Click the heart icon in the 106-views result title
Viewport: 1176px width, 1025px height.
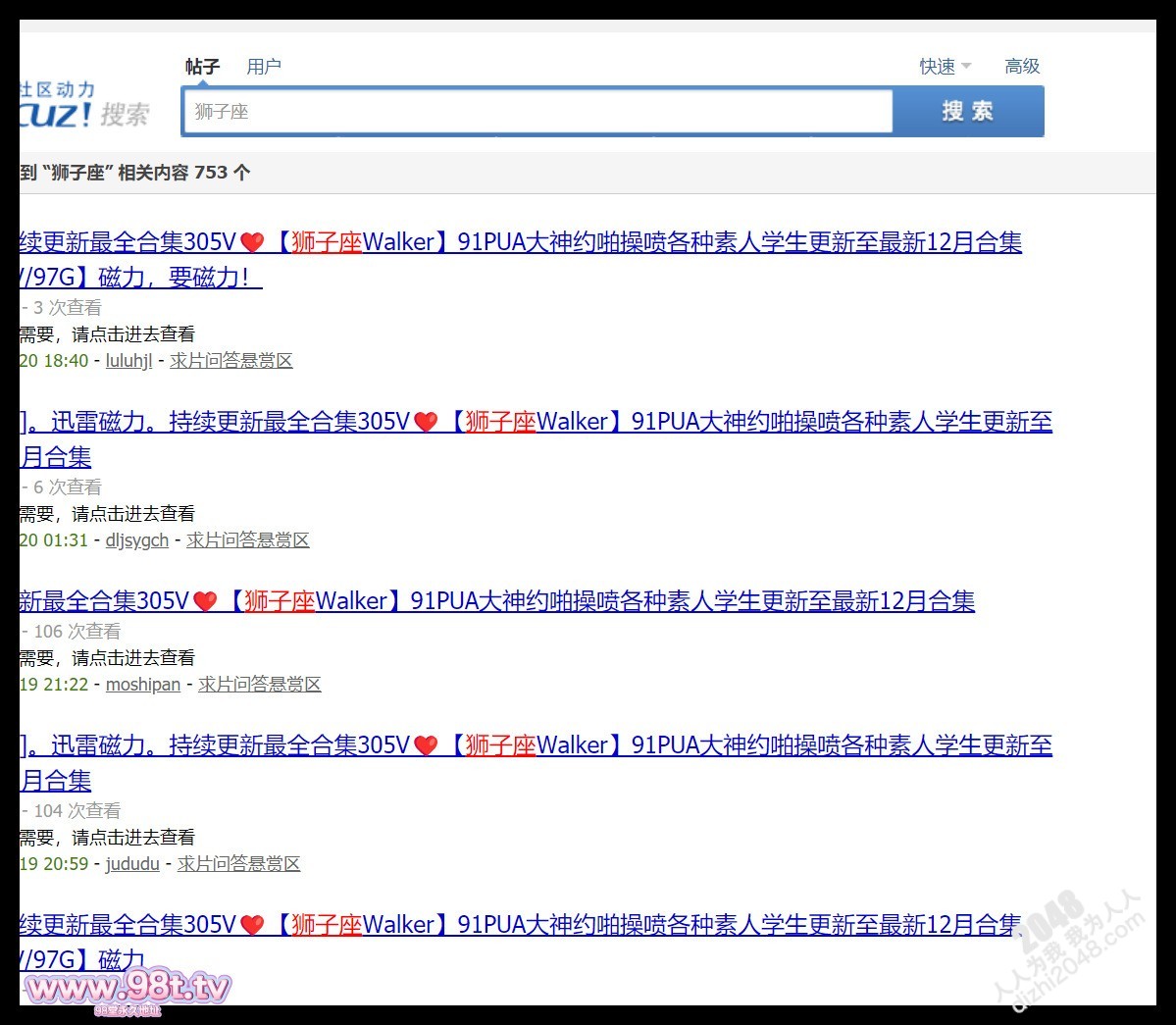coord(205,601)
